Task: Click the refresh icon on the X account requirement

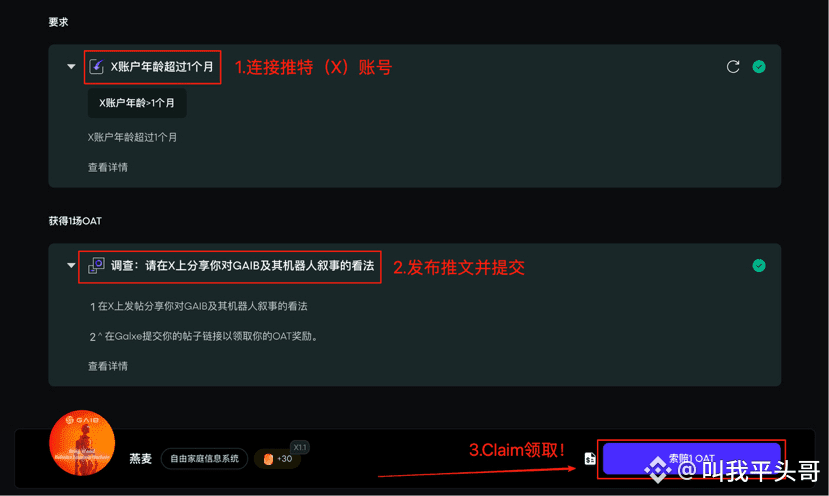Action: click(733, 67)
